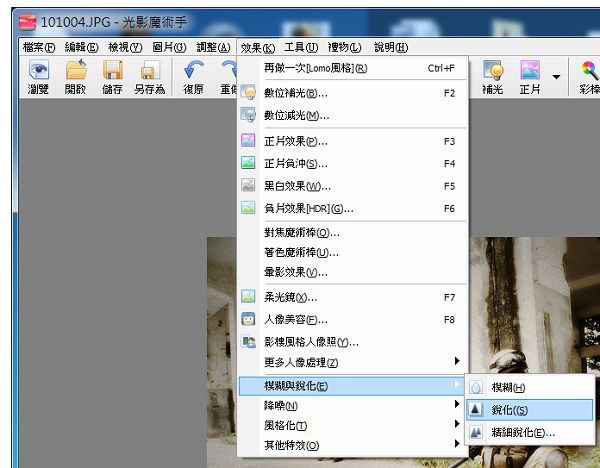The width and height of the screenshot is (600, 468).
Task: Open the 檢視(V) menu
Action: coord(125,47)
